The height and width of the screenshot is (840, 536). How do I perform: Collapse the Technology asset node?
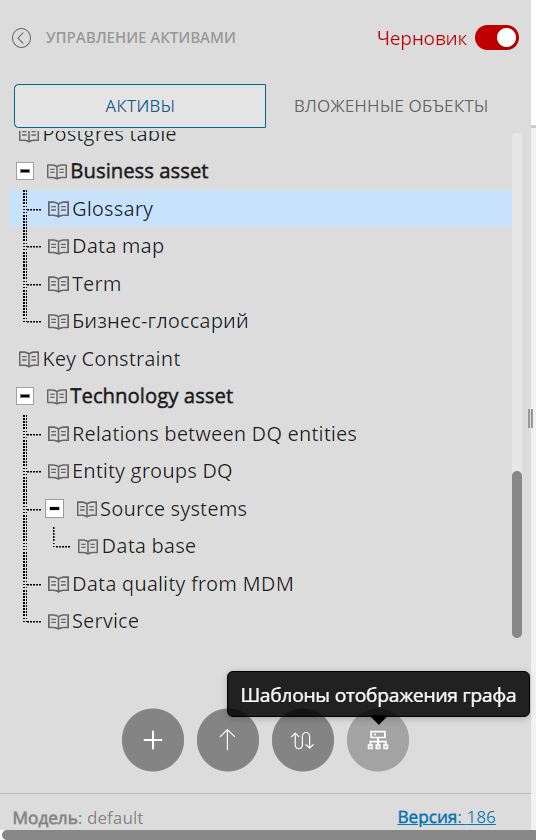point(25,396)
